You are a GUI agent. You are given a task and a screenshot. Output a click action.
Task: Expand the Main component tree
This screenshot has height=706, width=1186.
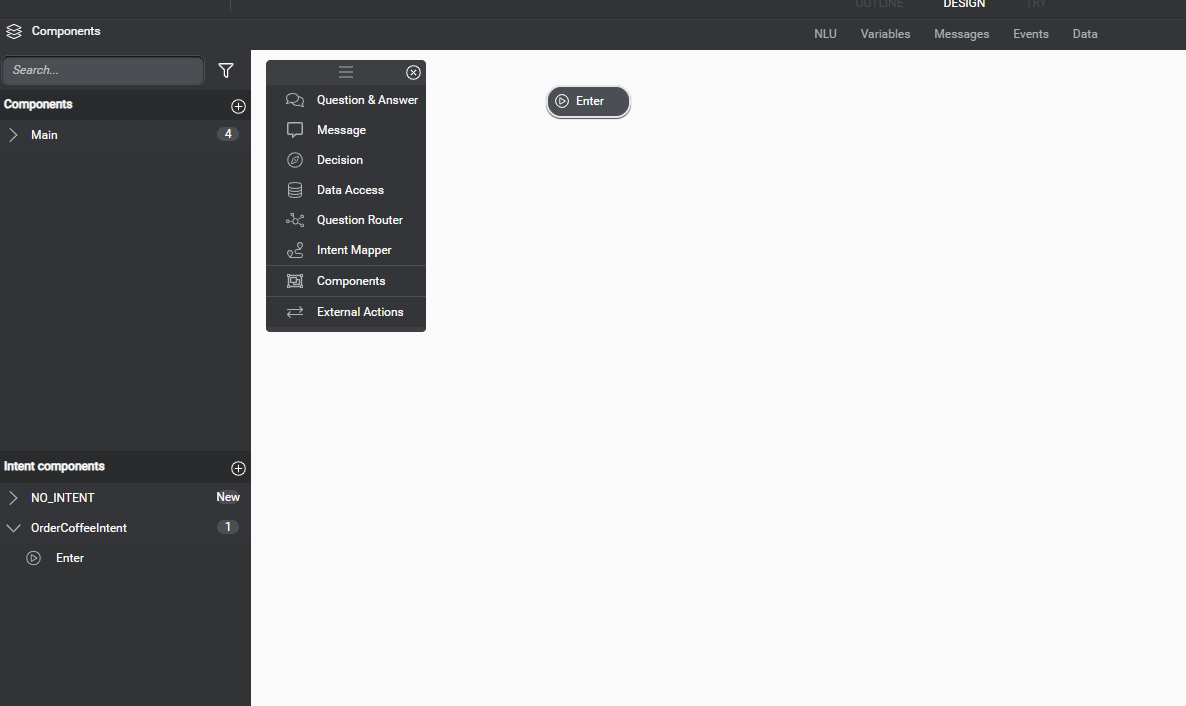click(13, 135)
